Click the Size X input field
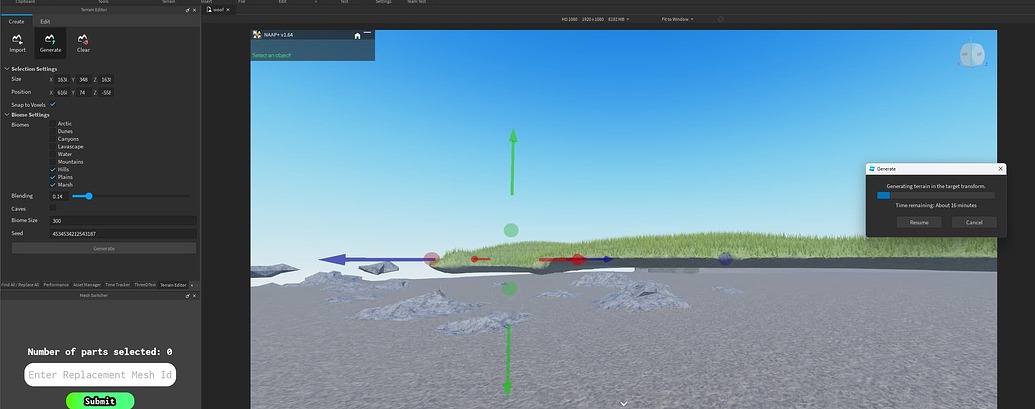This screenshot has width=1035, height=409. pos(63,79)
